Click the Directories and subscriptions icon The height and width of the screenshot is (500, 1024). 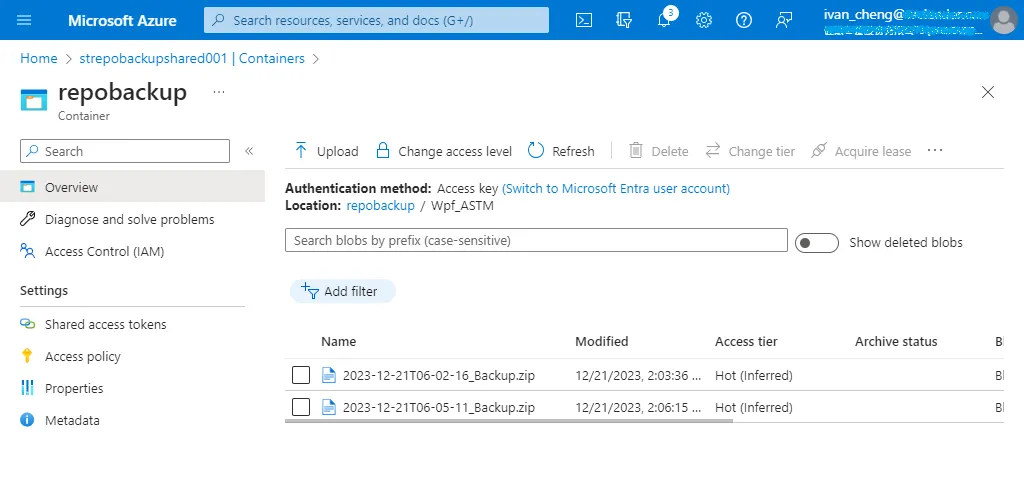pos(625,20)
